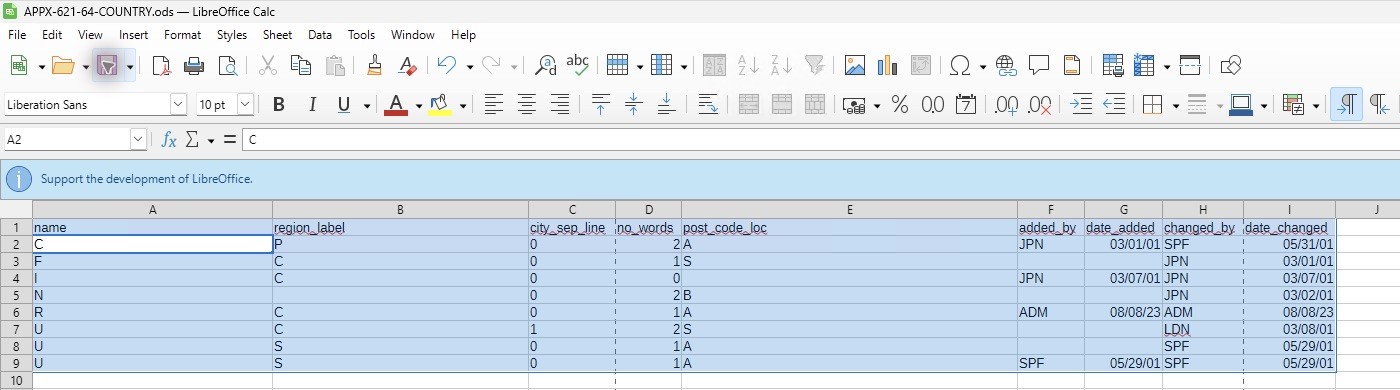This screenshot has height=390, width=1400.
Task: Click the Insert Image icon
Action: coord(854,66)
